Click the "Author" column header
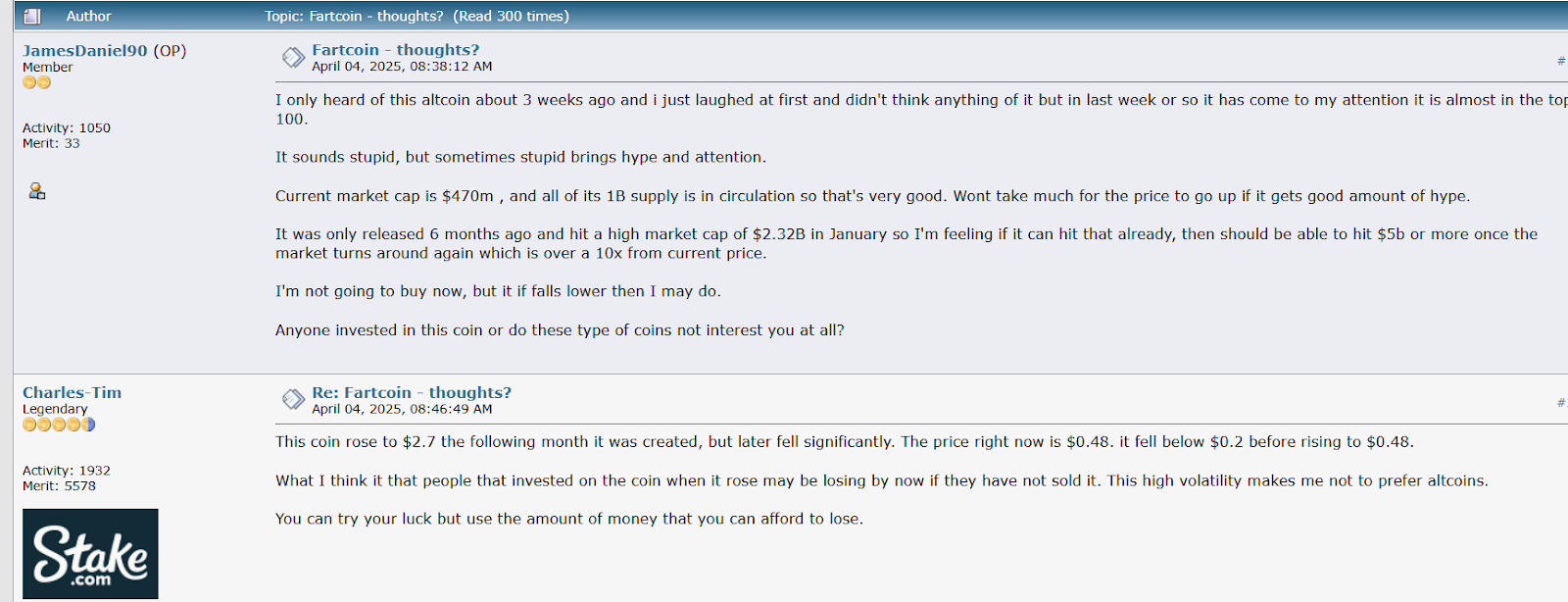Viewport: 1568px width, 602px height. tap(88, 16)
